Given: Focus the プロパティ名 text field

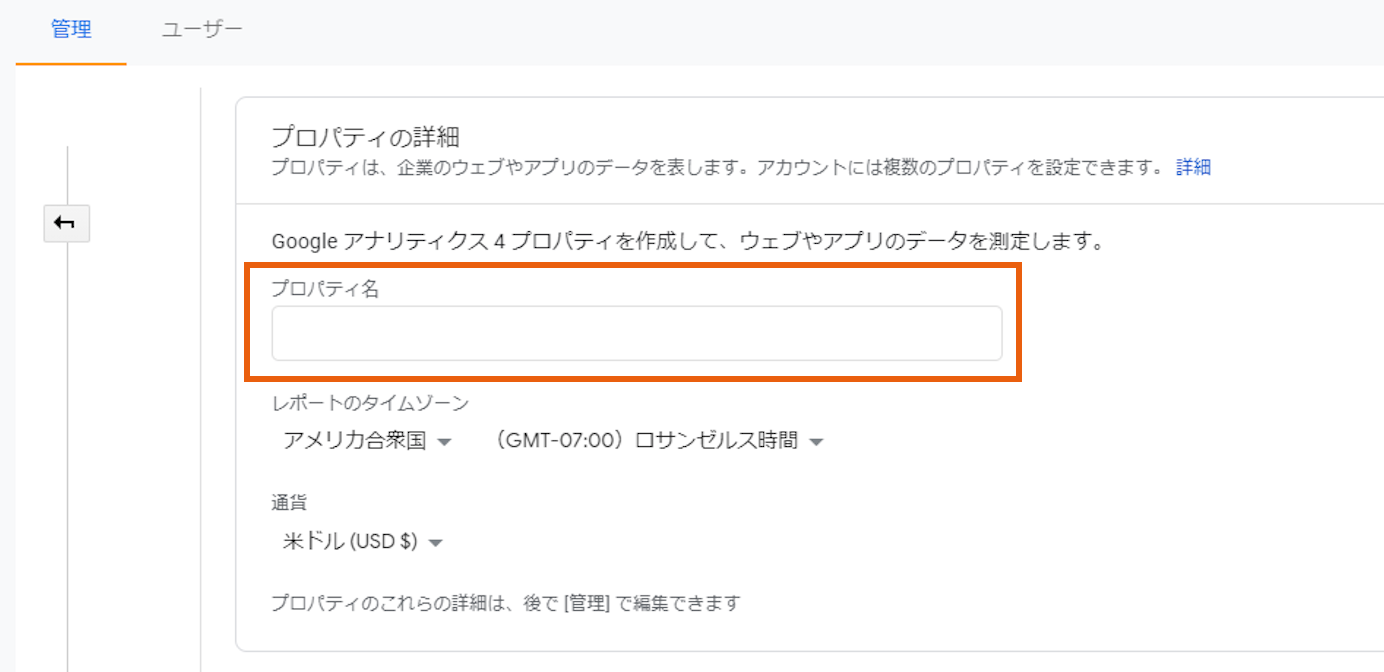Looking at the screenshot, I should 637,333.
